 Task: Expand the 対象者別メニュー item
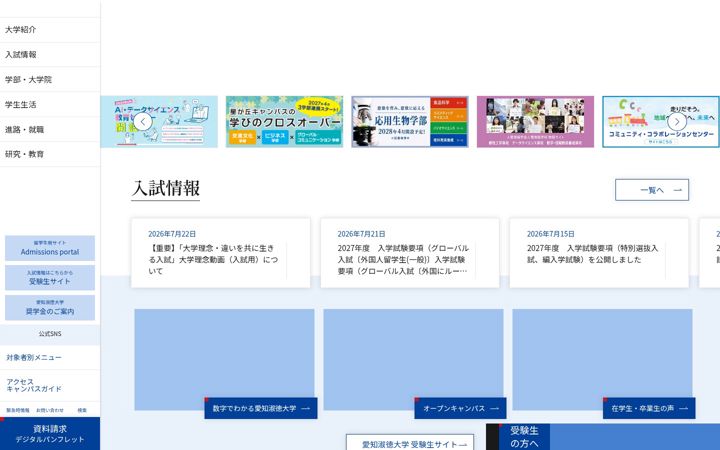(50, 357)
